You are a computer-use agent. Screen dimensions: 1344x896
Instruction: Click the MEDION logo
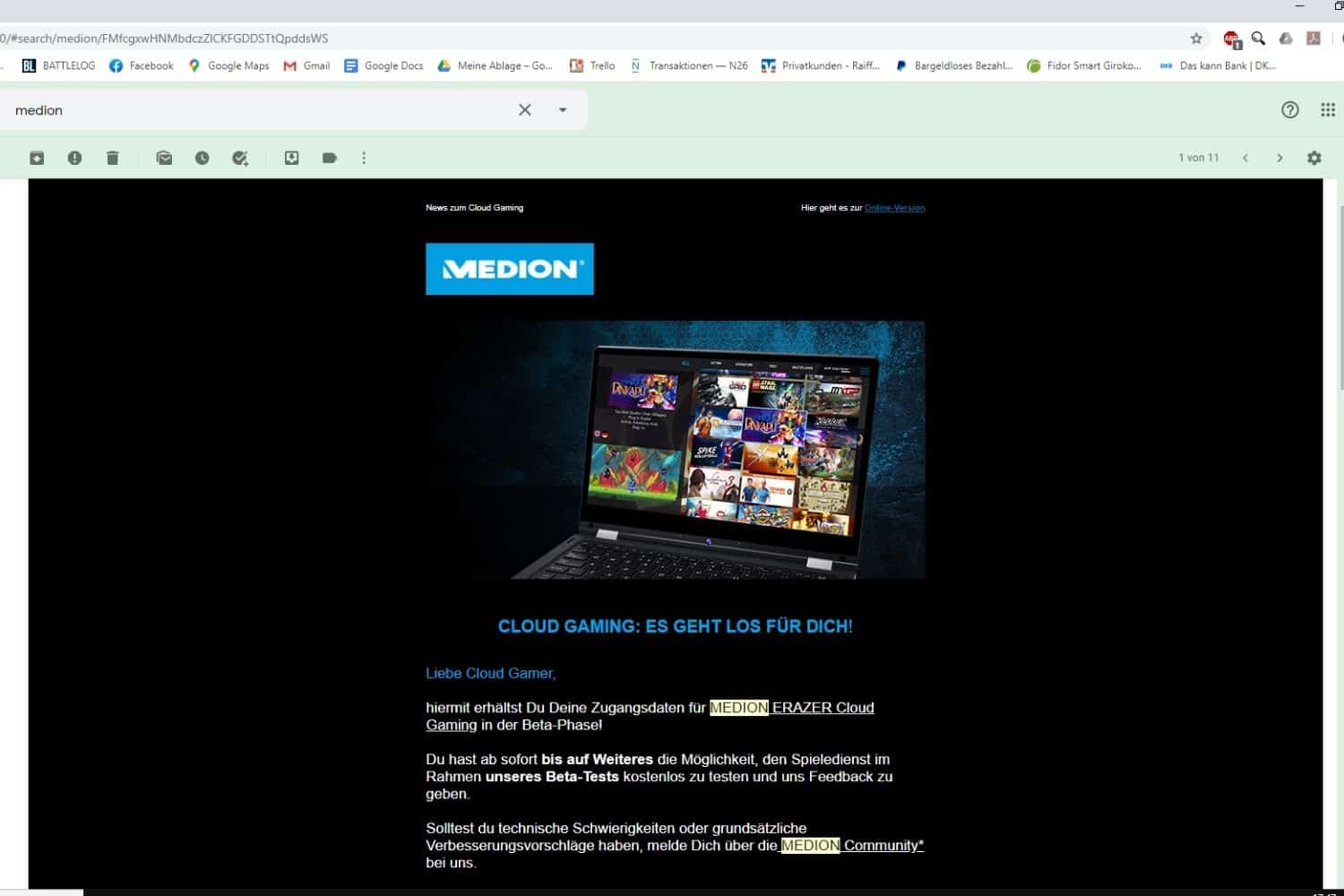[509, 269]
